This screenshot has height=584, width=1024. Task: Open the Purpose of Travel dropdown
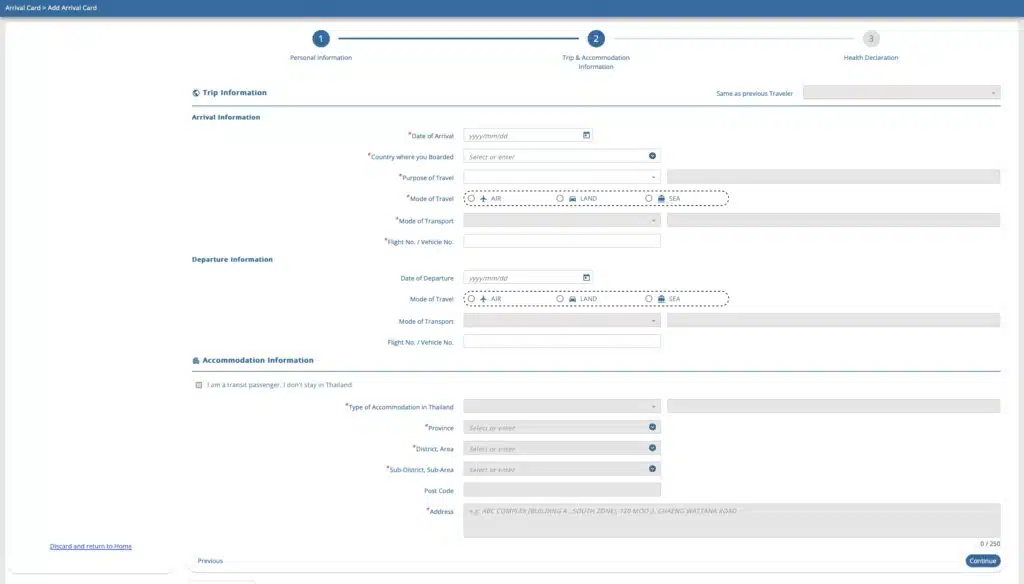pos(562,177)
